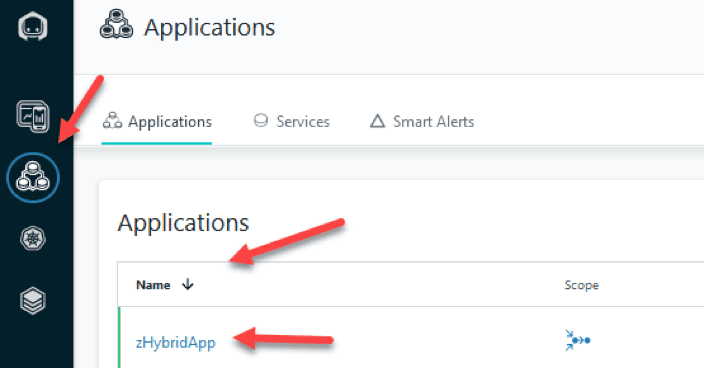Open the zHybridApp application link
The width and height of the screenshot is (704, 368).
coord(176,342)
